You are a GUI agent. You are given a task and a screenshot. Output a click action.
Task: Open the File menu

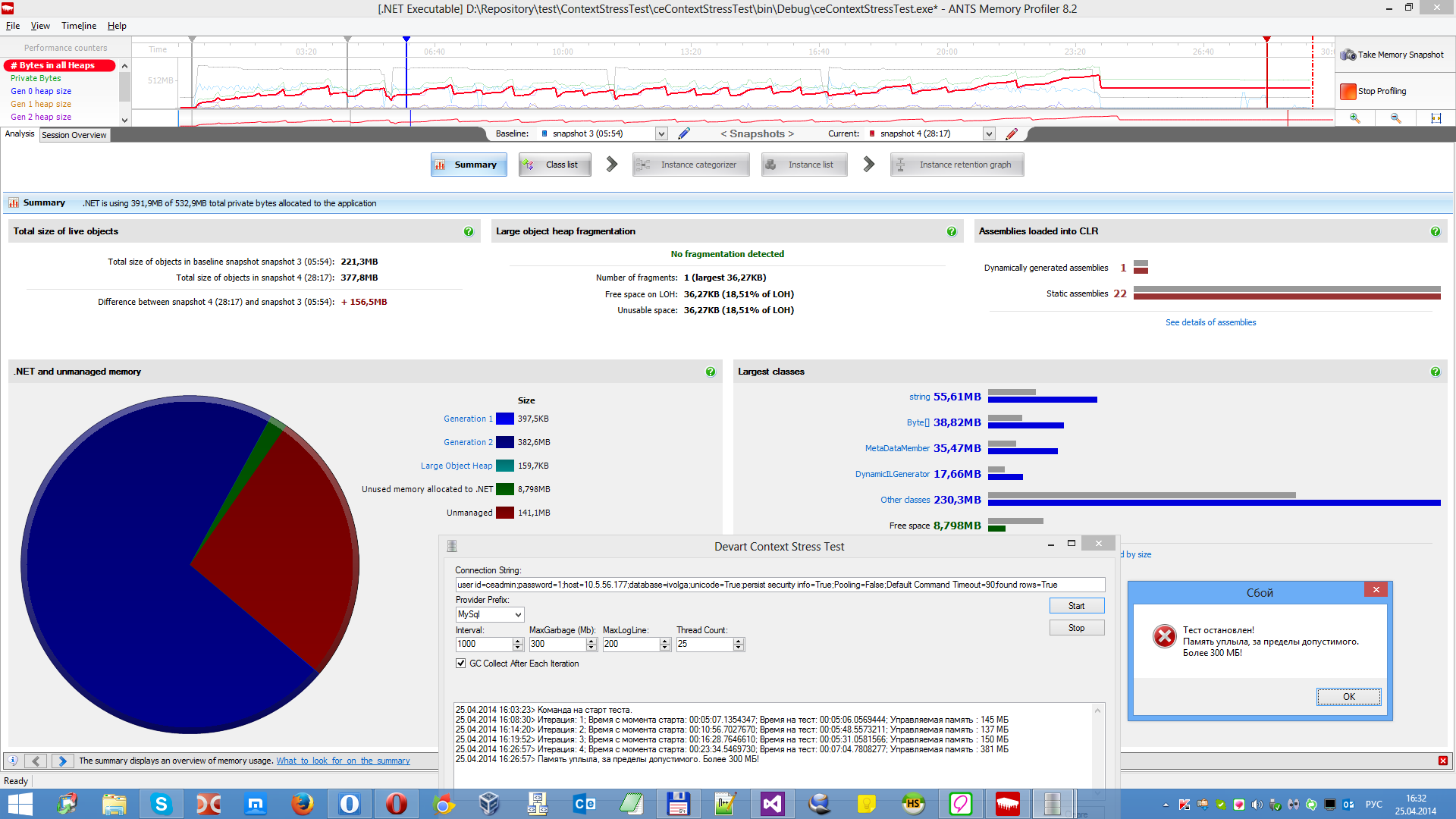point(13,26)
